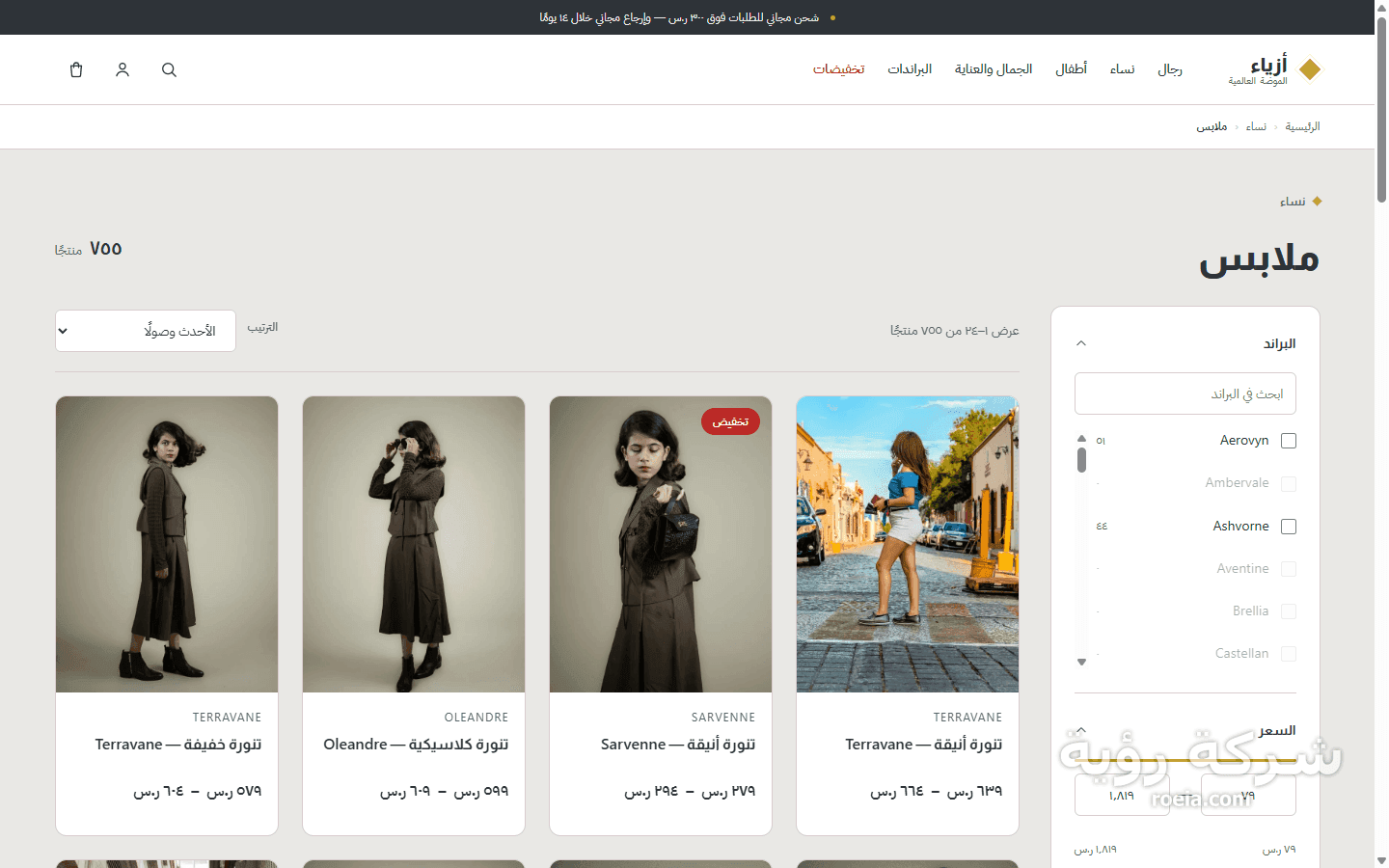The image size is (1389, 868).
Task: Click the free shipping announcement text
Action: (679, 17)
